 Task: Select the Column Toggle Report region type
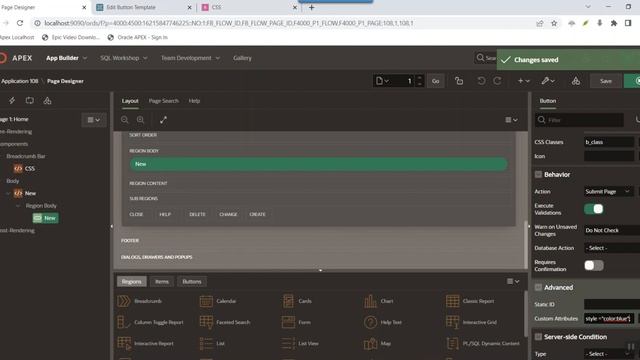[x=150, y=322]
